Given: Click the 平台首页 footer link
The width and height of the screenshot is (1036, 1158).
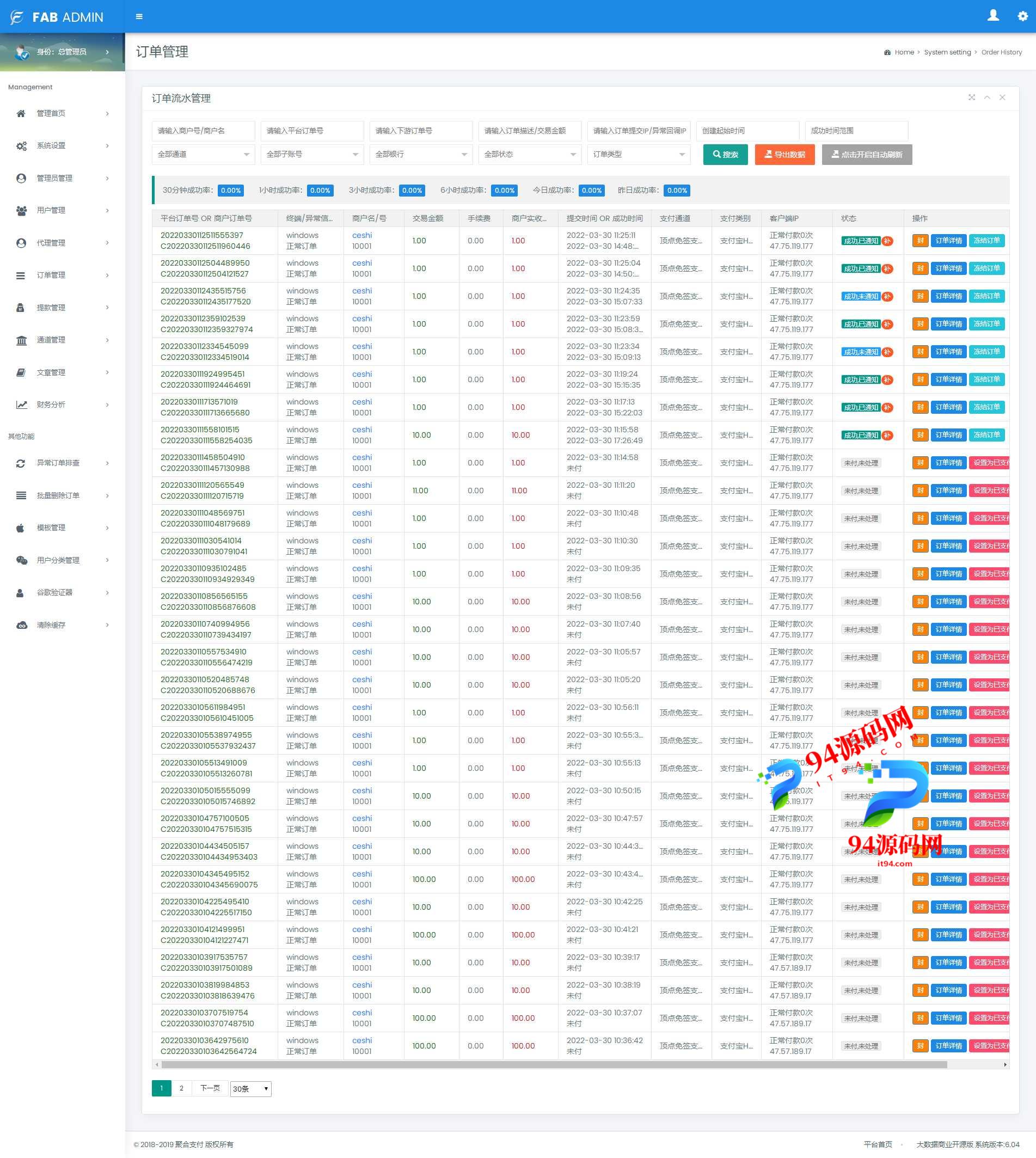Looking at the screenshot, I should click(x=878, y=1144).
